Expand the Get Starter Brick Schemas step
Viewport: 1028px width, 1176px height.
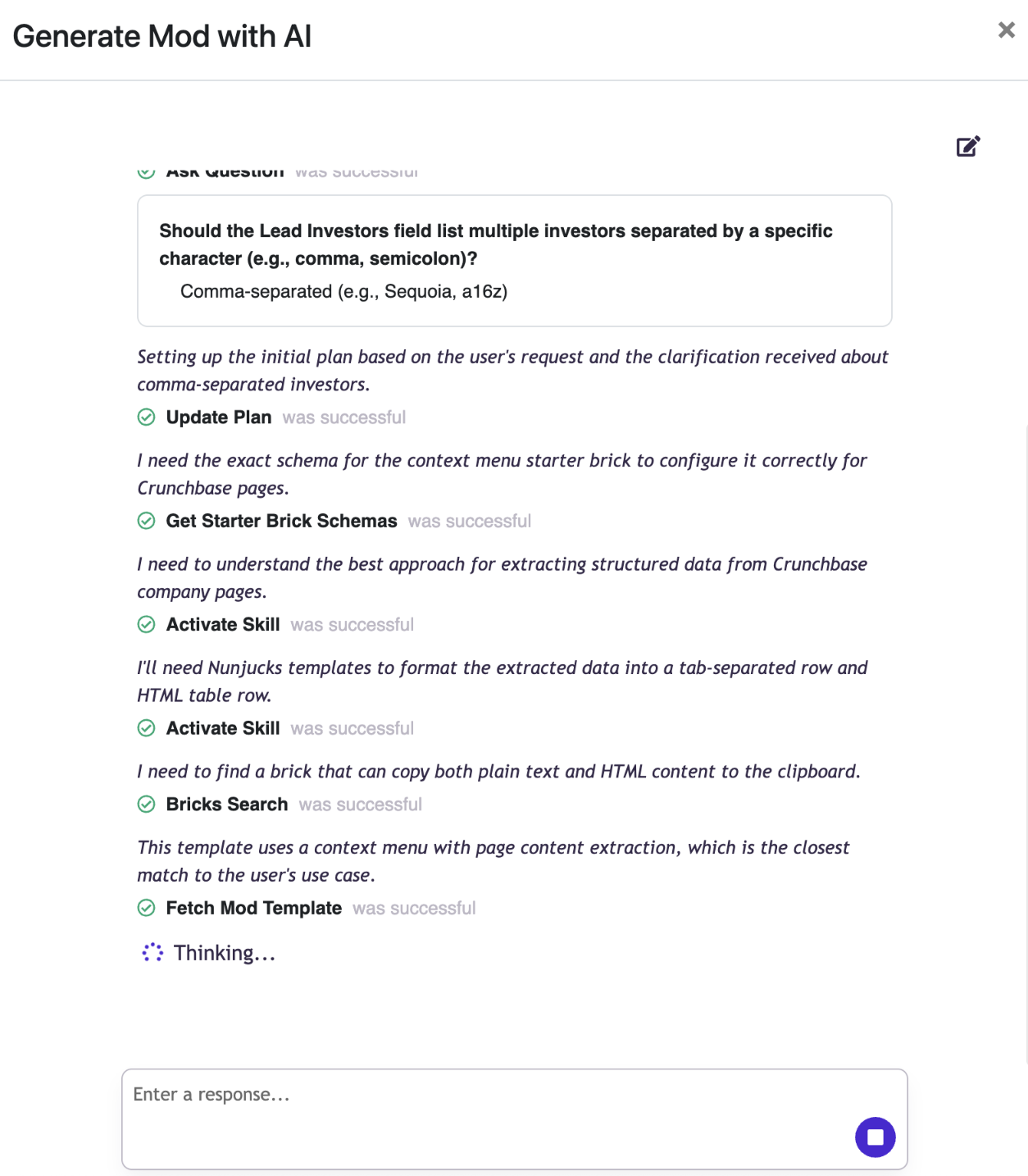(281, 521)
